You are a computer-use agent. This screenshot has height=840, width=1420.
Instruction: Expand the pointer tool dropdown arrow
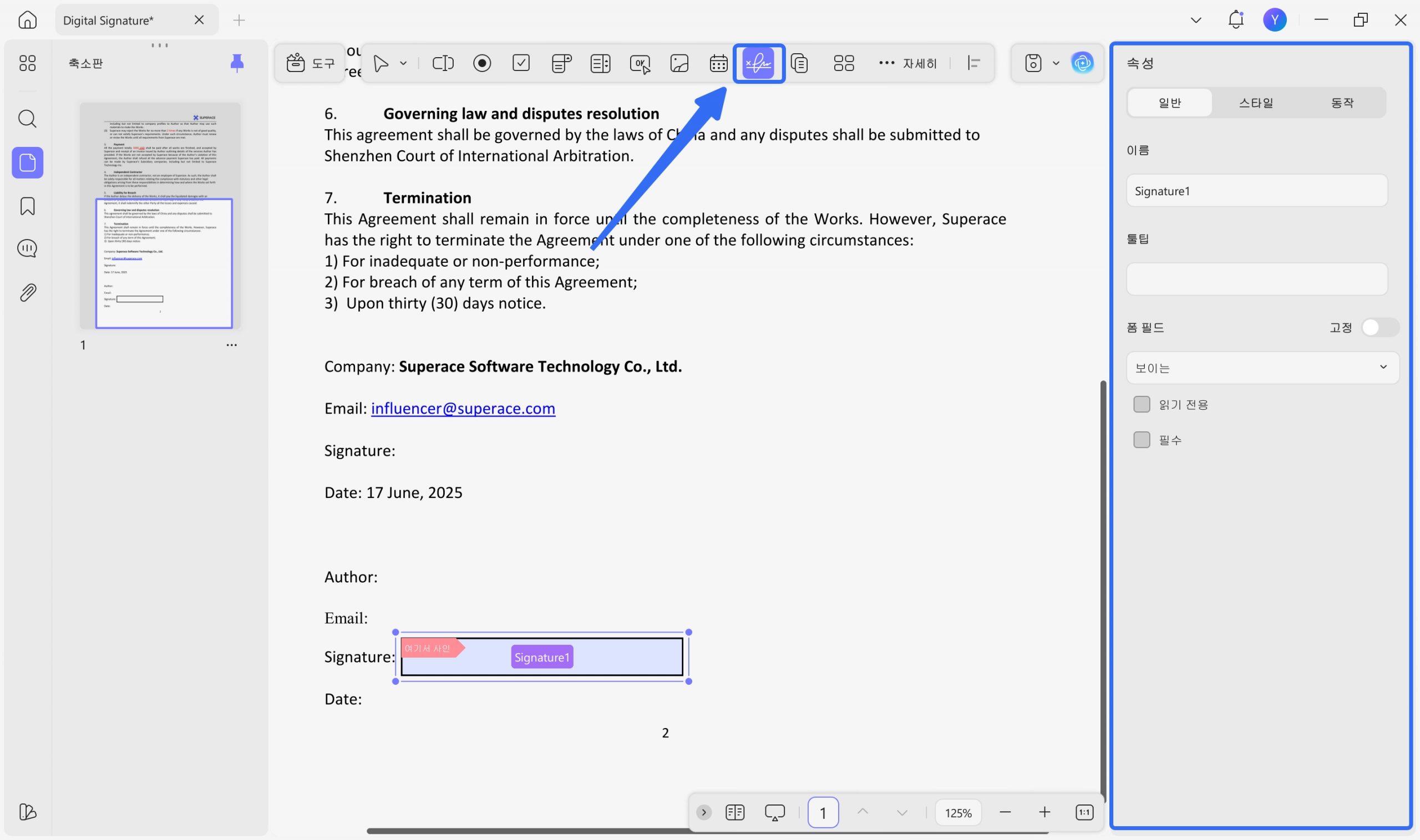click(x=403, y=63)
